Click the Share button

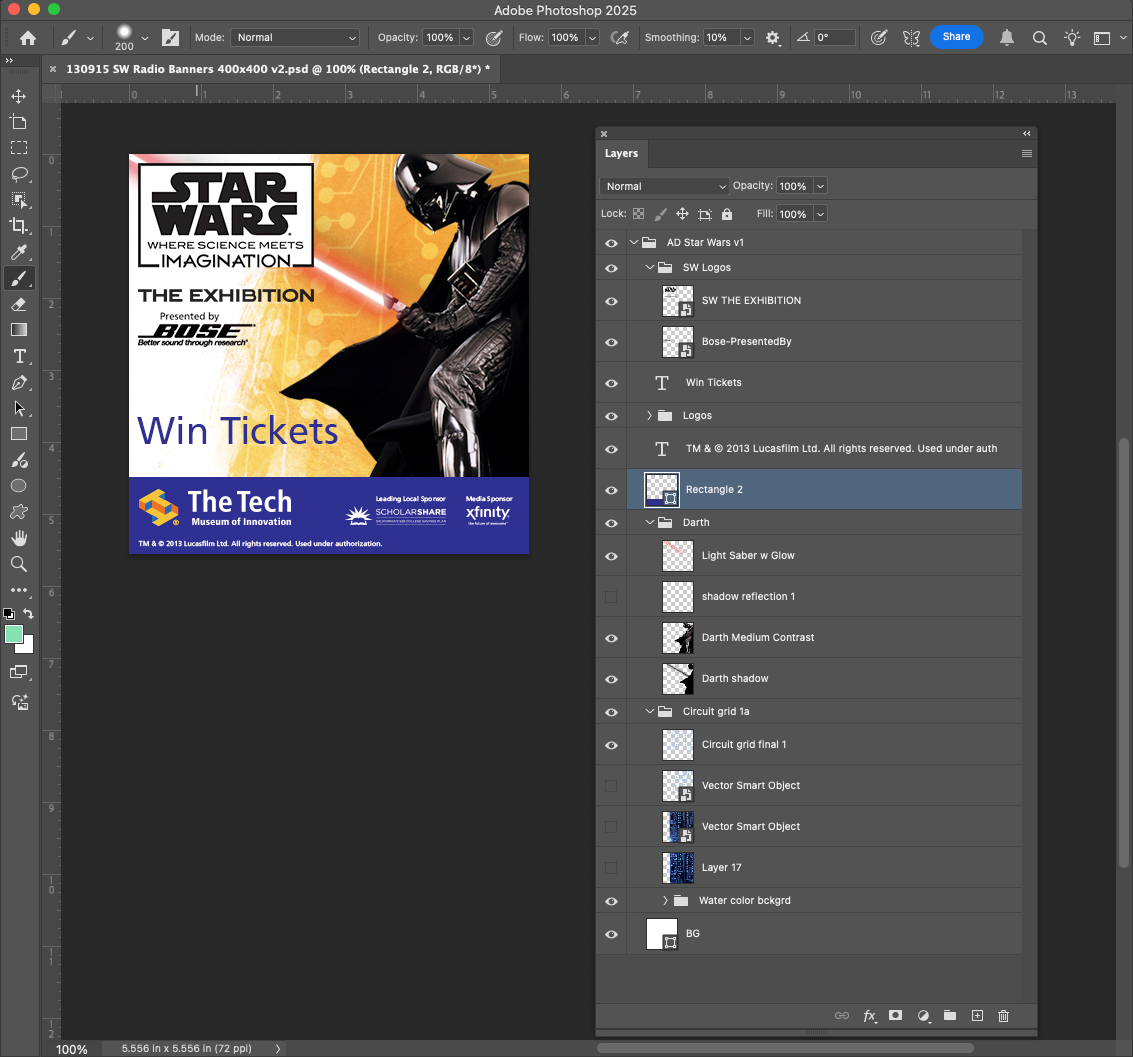click(956, 37)
